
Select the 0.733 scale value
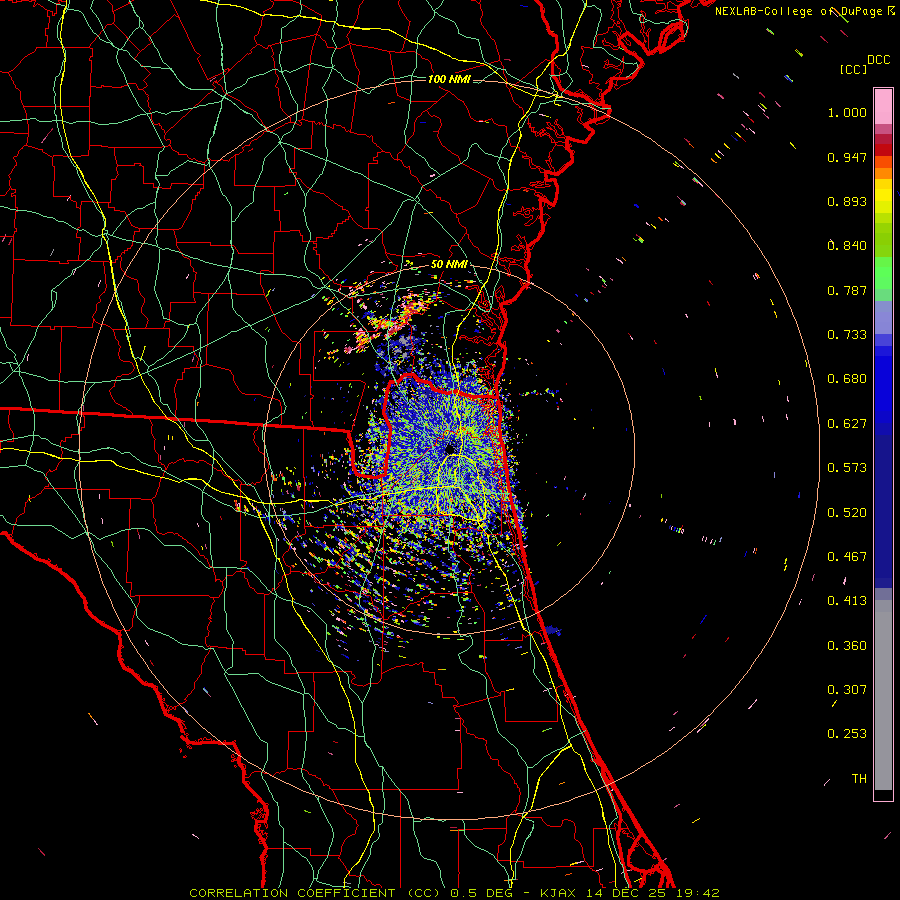[x=847, y=335]
